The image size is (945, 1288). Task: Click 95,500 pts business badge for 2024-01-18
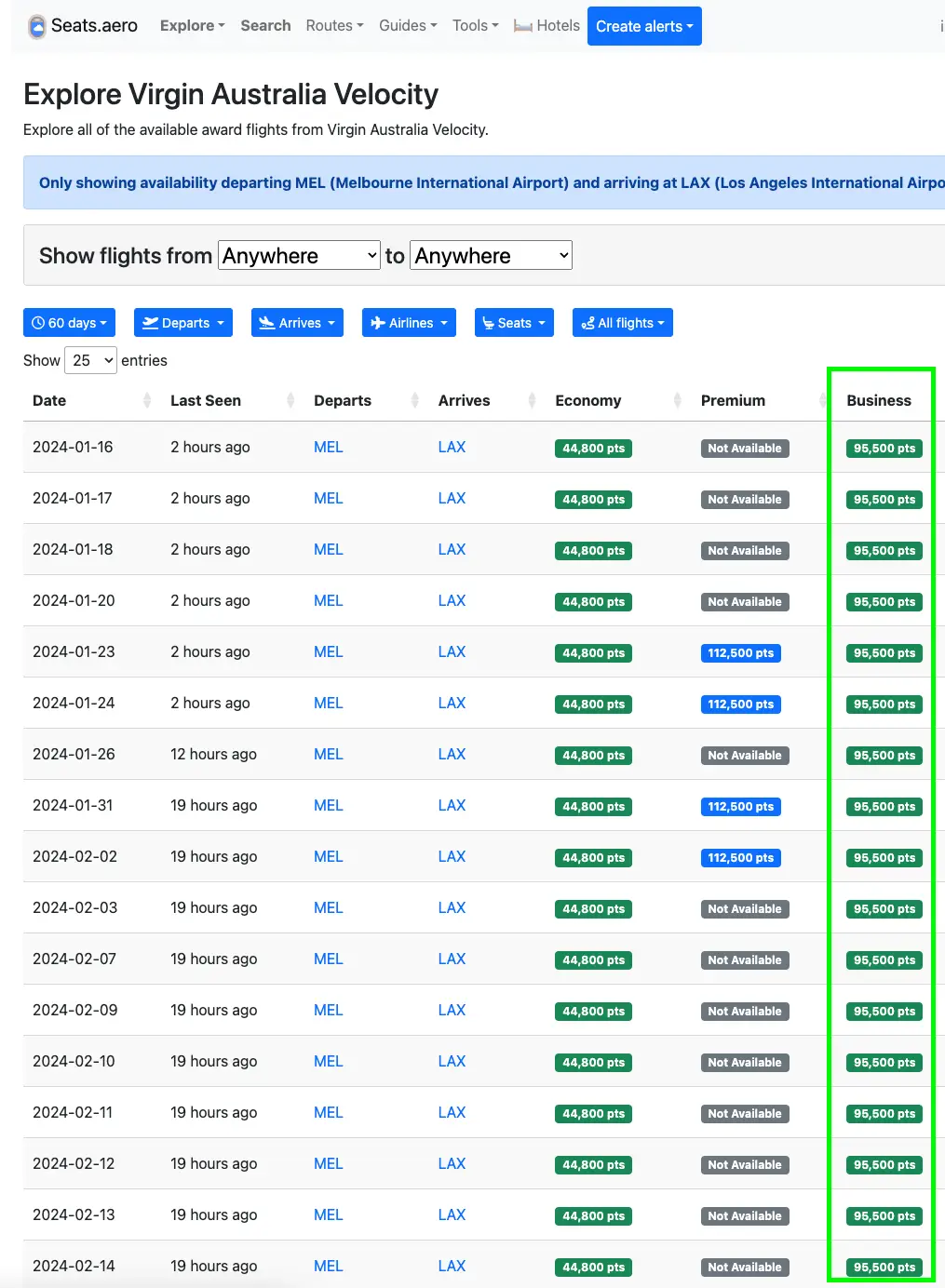(x=884, y=551)
